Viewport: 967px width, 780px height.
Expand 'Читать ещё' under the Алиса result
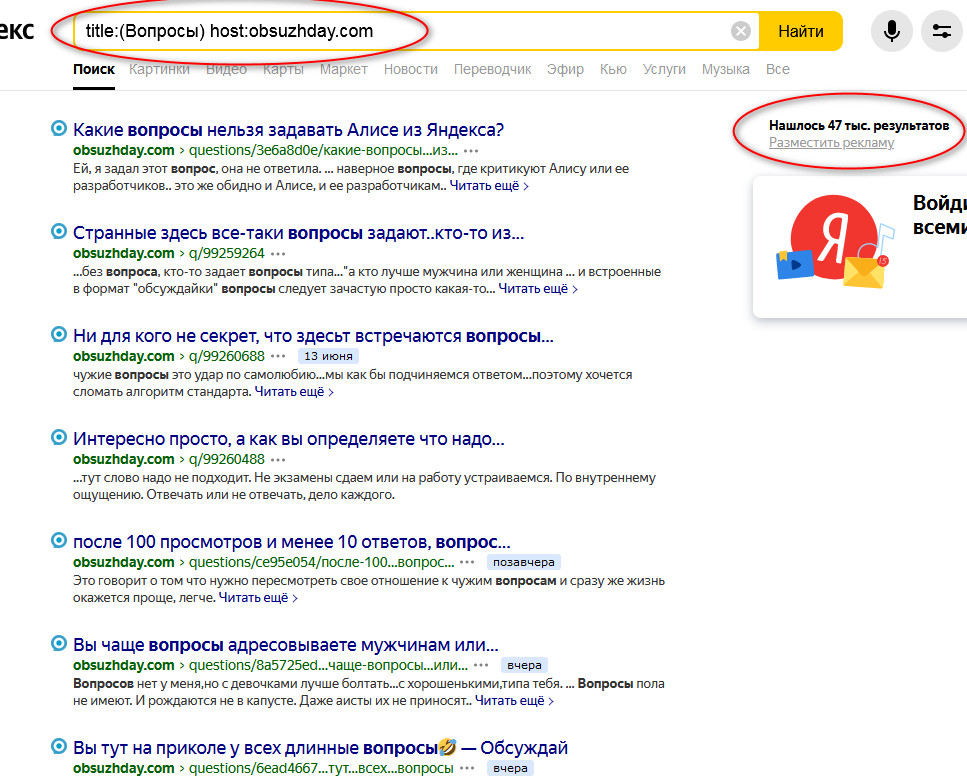(489, 186)
